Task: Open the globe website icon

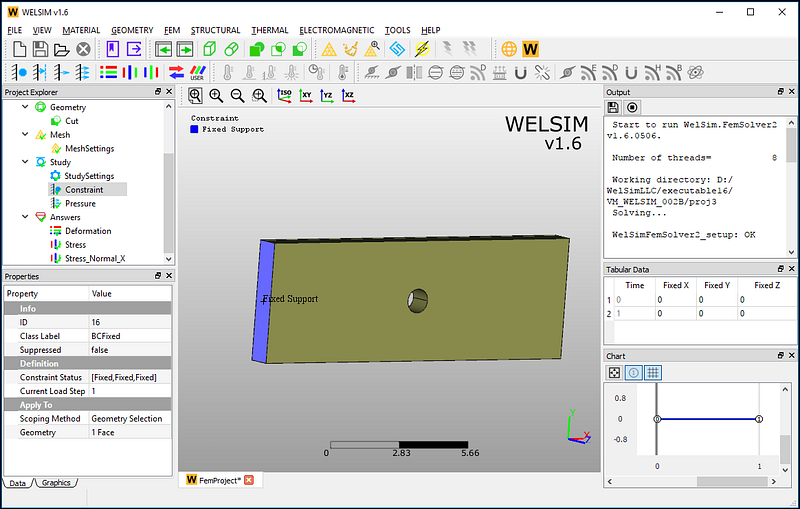Action: tap(509, 49)
